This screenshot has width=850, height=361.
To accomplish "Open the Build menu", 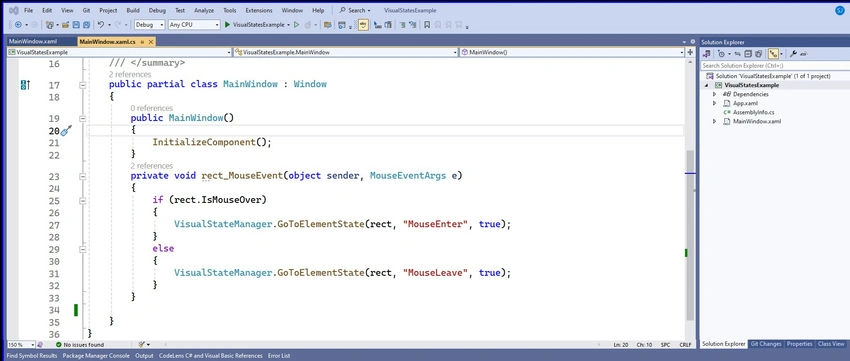I will pyautogui.click(x=133, y=10).
